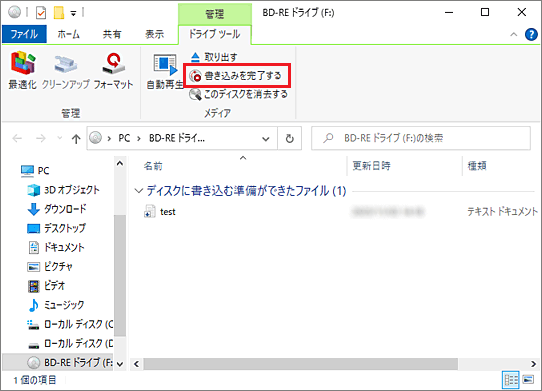Click the file list horizontal scrollbar thumb
This screenshot has height=391, width=542.
coord(301,364)
